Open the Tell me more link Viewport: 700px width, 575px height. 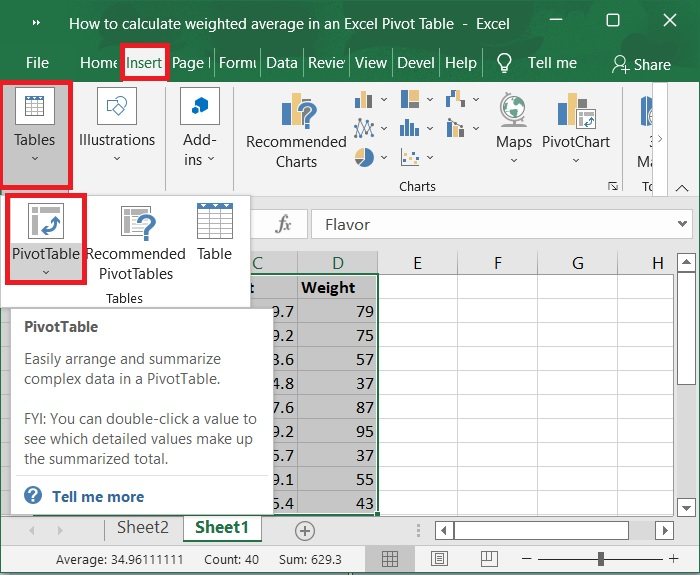click(x=98, y=496)
